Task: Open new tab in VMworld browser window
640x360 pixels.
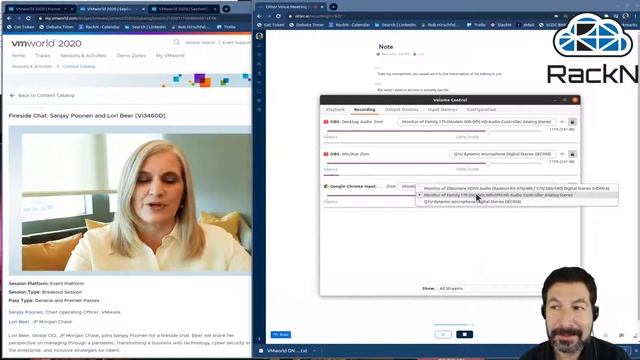Action: pos(226,9)
